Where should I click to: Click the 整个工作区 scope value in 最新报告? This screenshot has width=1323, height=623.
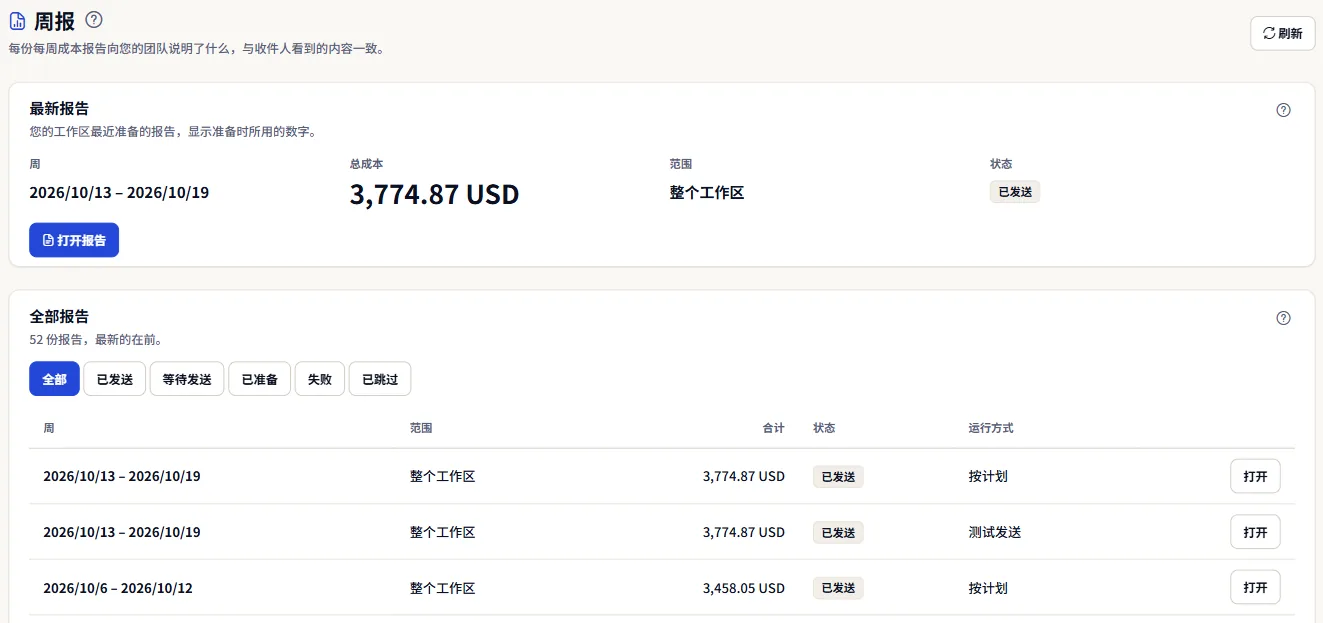(x=707, y=192)
